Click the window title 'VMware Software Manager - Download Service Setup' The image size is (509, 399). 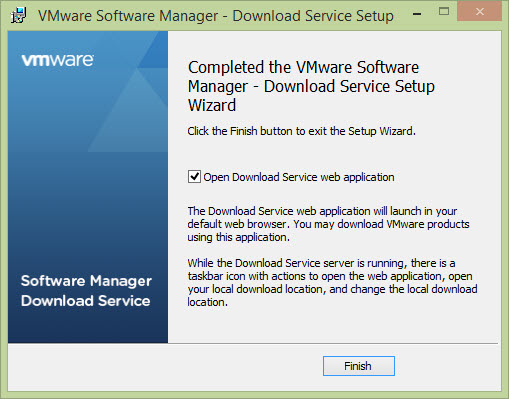pyautogui.click(x=216, y=16)
